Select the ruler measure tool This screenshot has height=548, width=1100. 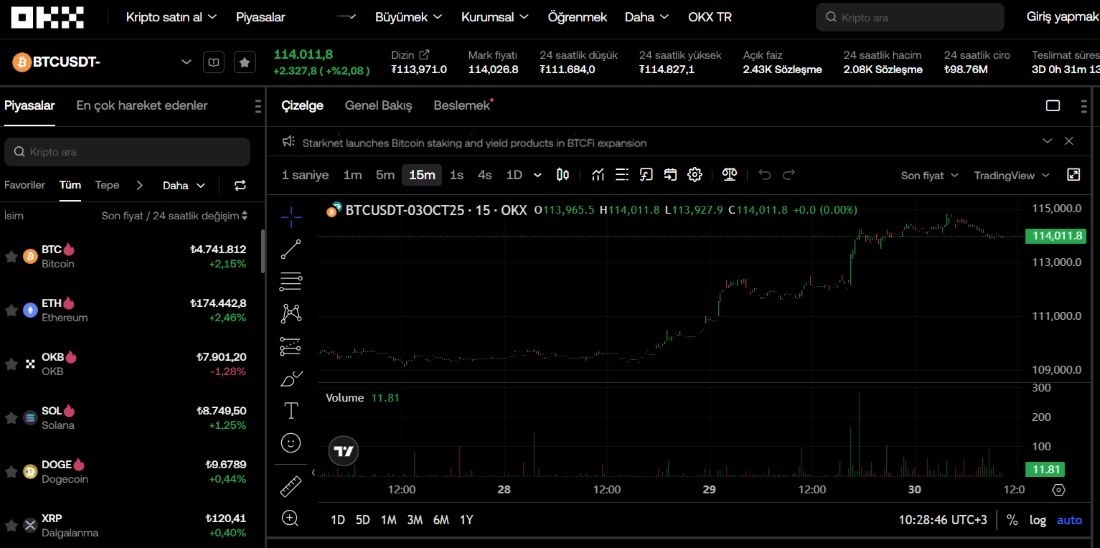(x=291, y=486)
